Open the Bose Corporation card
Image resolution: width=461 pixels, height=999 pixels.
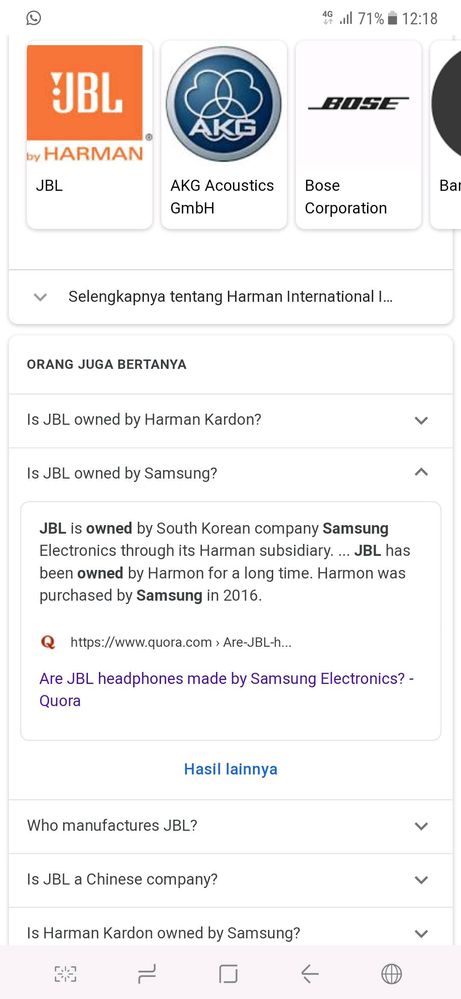coord(358,134)
